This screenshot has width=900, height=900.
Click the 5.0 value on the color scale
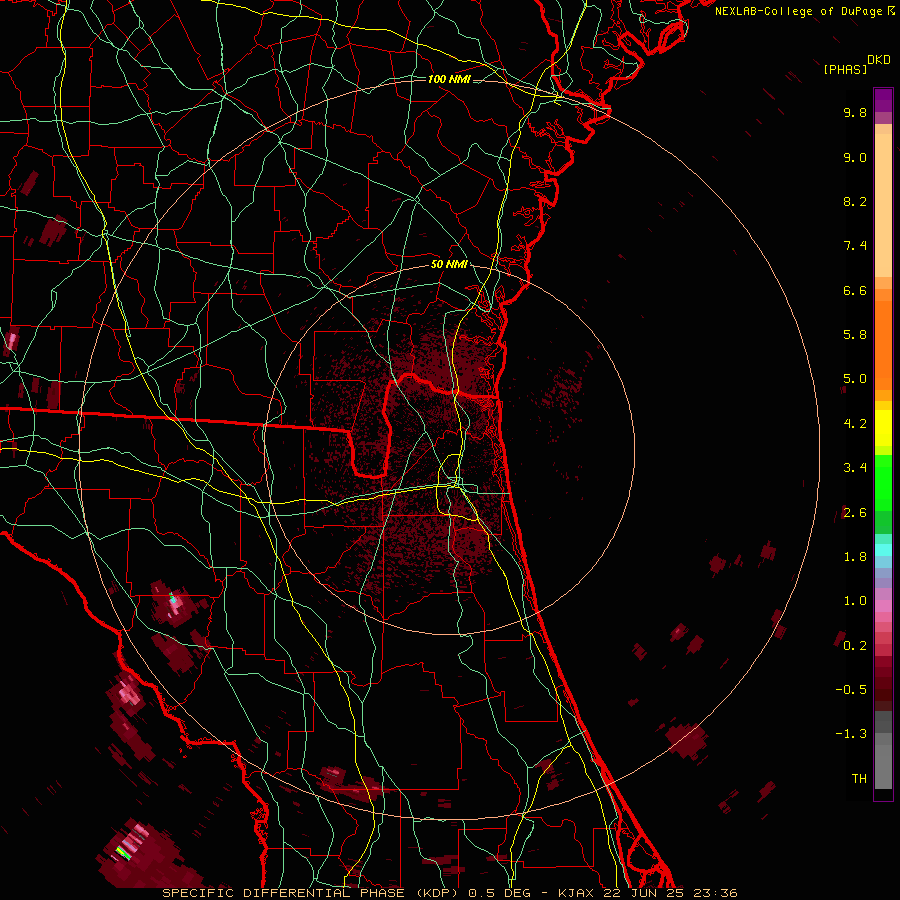(x=855, y=379)
